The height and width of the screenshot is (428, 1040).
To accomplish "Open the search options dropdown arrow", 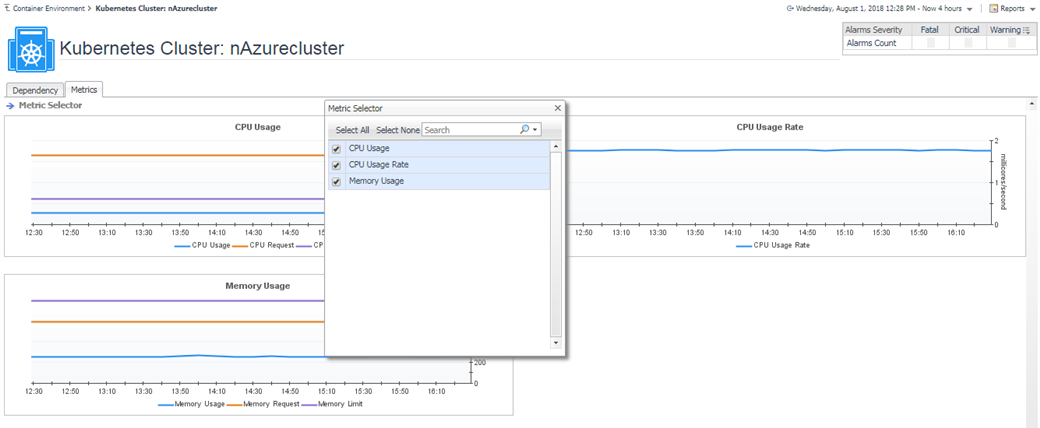I will [x=533, y=131].
